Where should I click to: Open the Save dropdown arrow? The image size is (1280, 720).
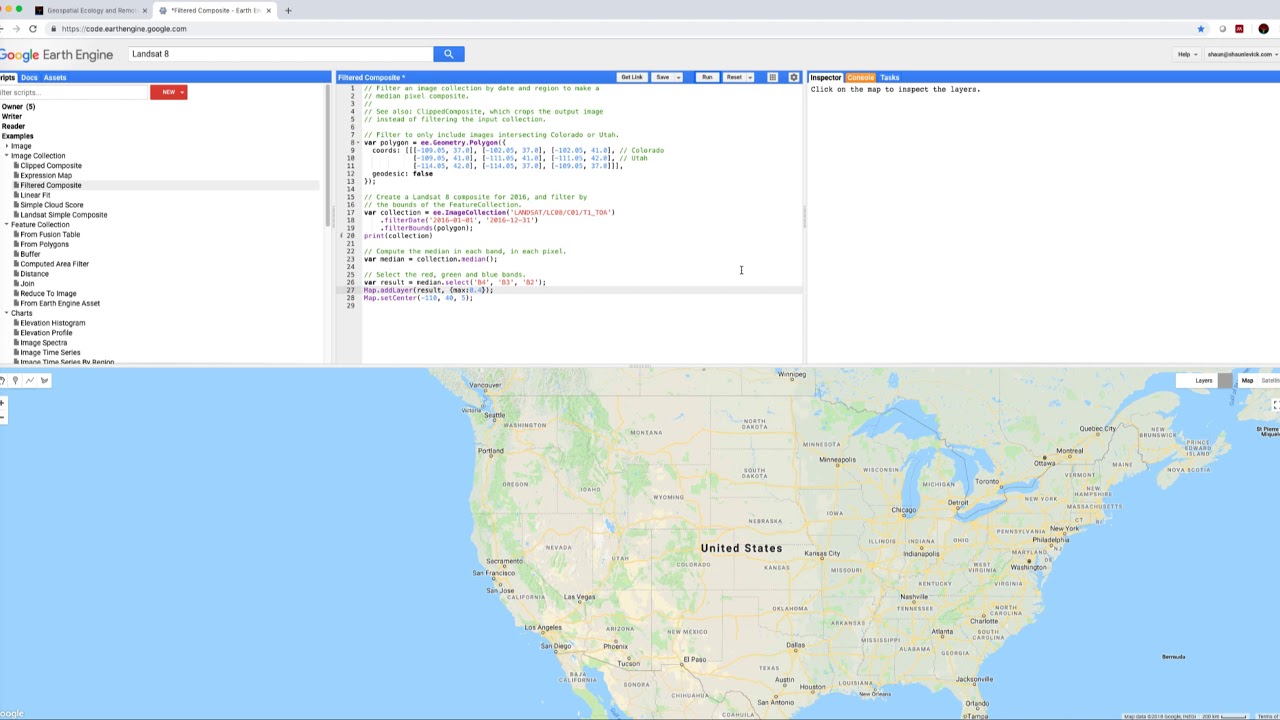[678, 77]
